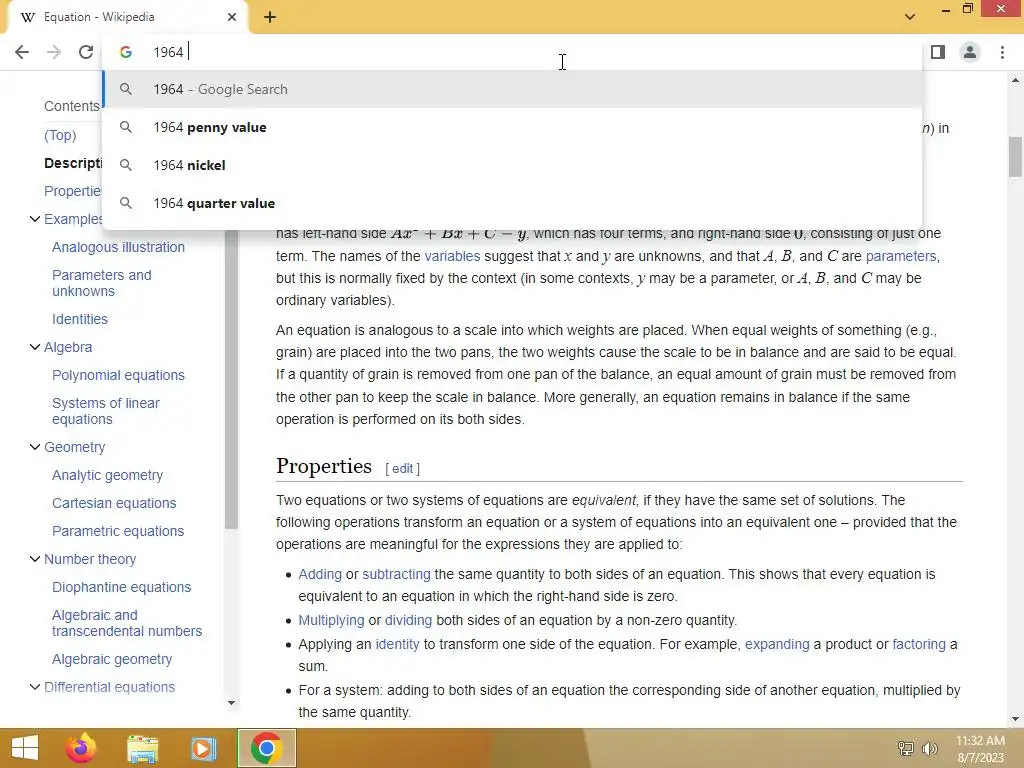Open the volume icon in system tray
The image size is (1024, 768).
click(x=929, y=748)
